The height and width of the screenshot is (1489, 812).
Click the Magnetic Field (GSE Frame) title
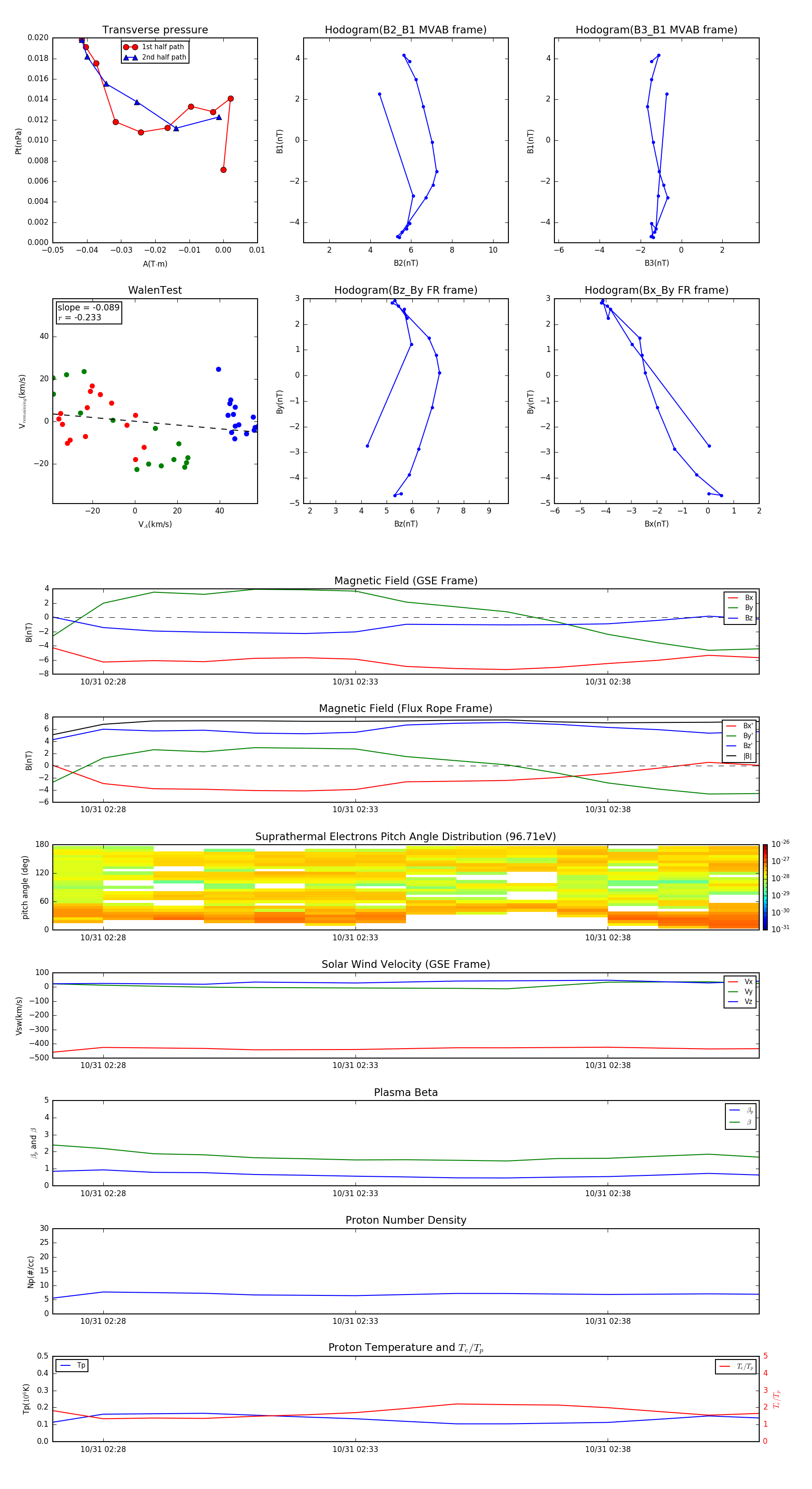pos(406,581)
